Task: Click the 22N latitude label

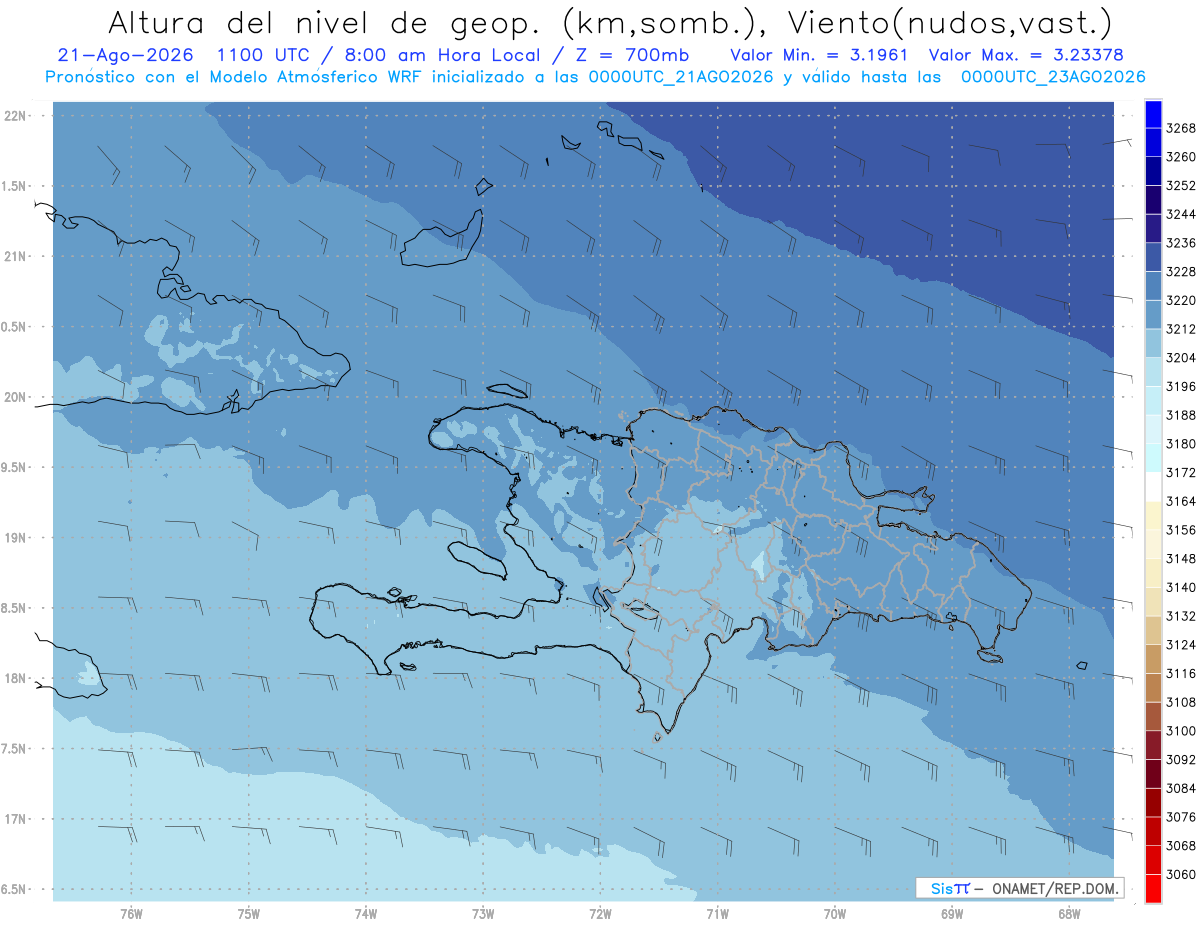Action: tap(17, 116)
